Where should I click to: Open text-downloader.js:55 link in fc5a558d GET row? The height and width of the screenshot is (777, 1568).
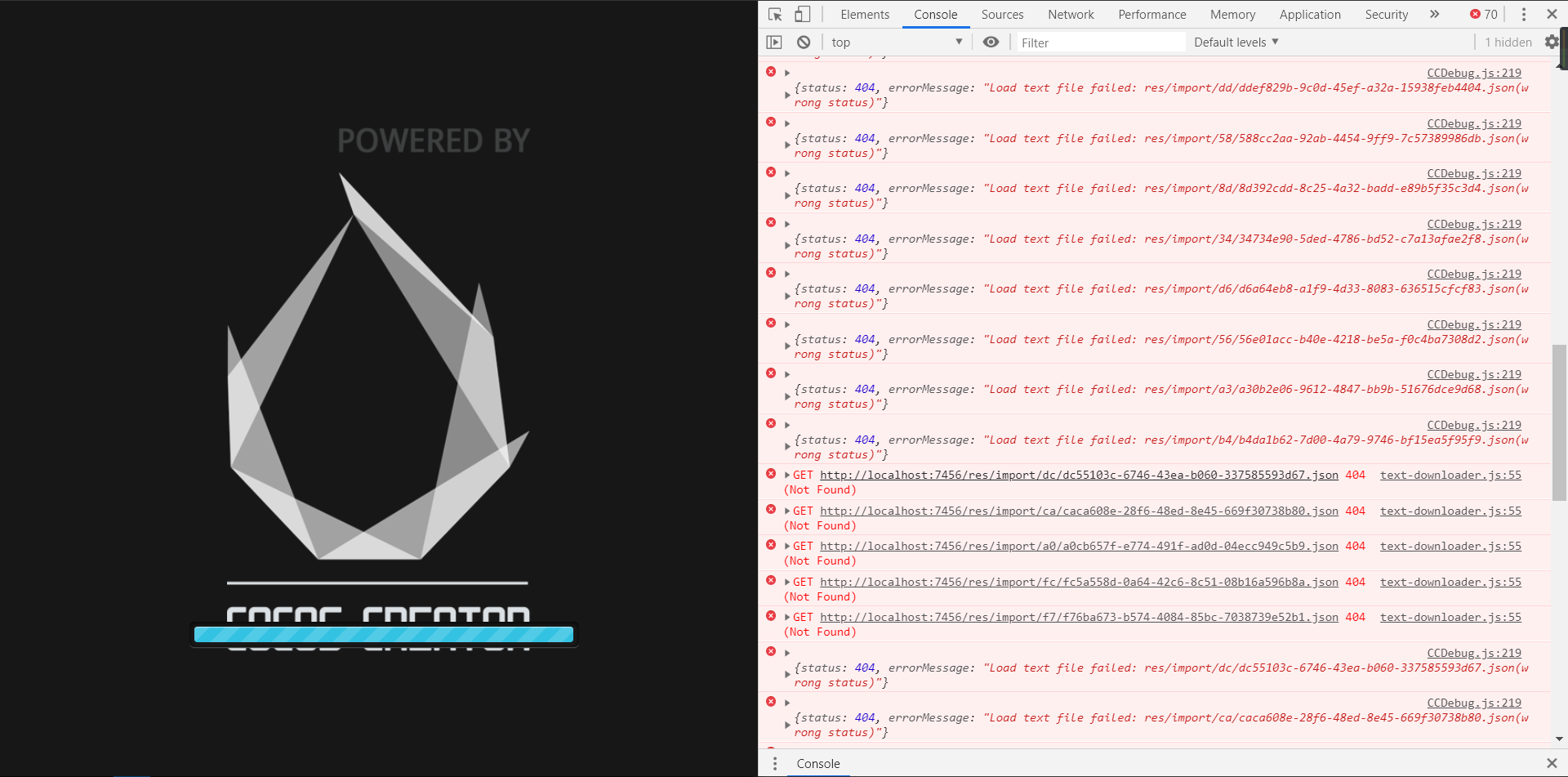(x=1450, y=582)
